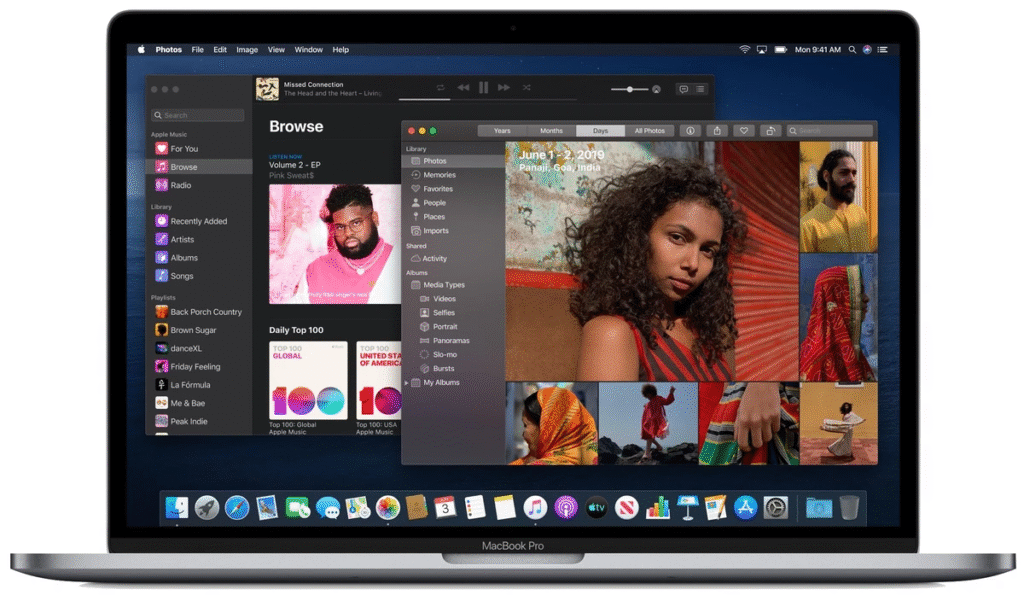Open the Share menu in Photos toolbar
Viewport: 1024px width, 595px height.
[x=716, y=131]
